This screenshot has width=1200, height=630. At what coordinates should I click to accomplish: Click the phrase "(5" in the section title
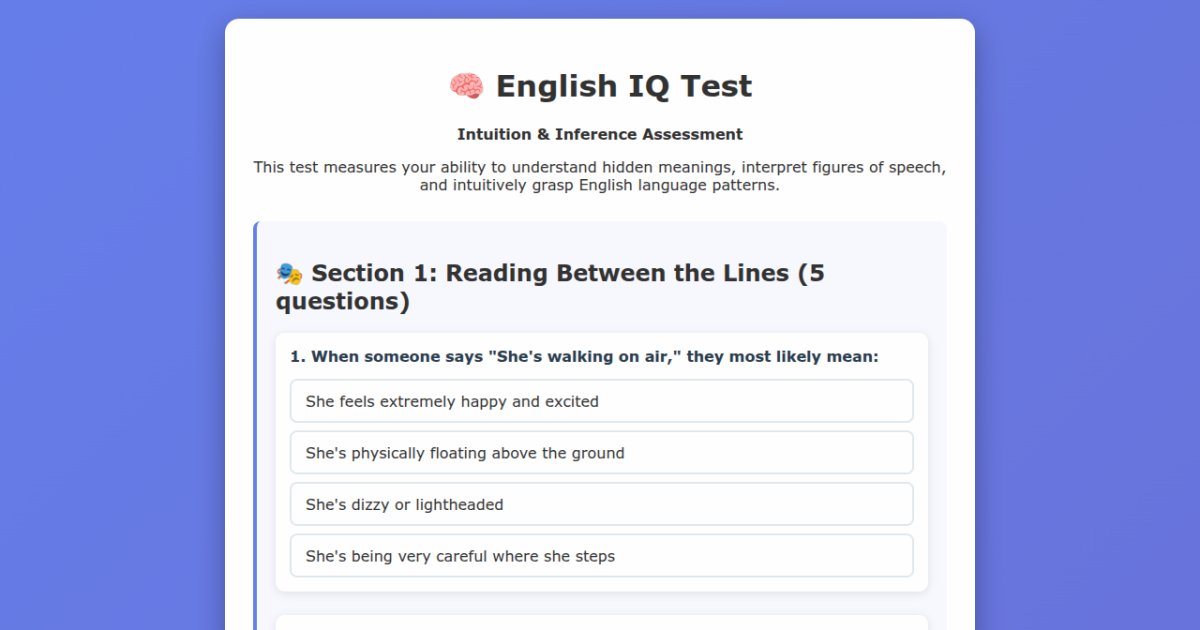pos(811,273)
